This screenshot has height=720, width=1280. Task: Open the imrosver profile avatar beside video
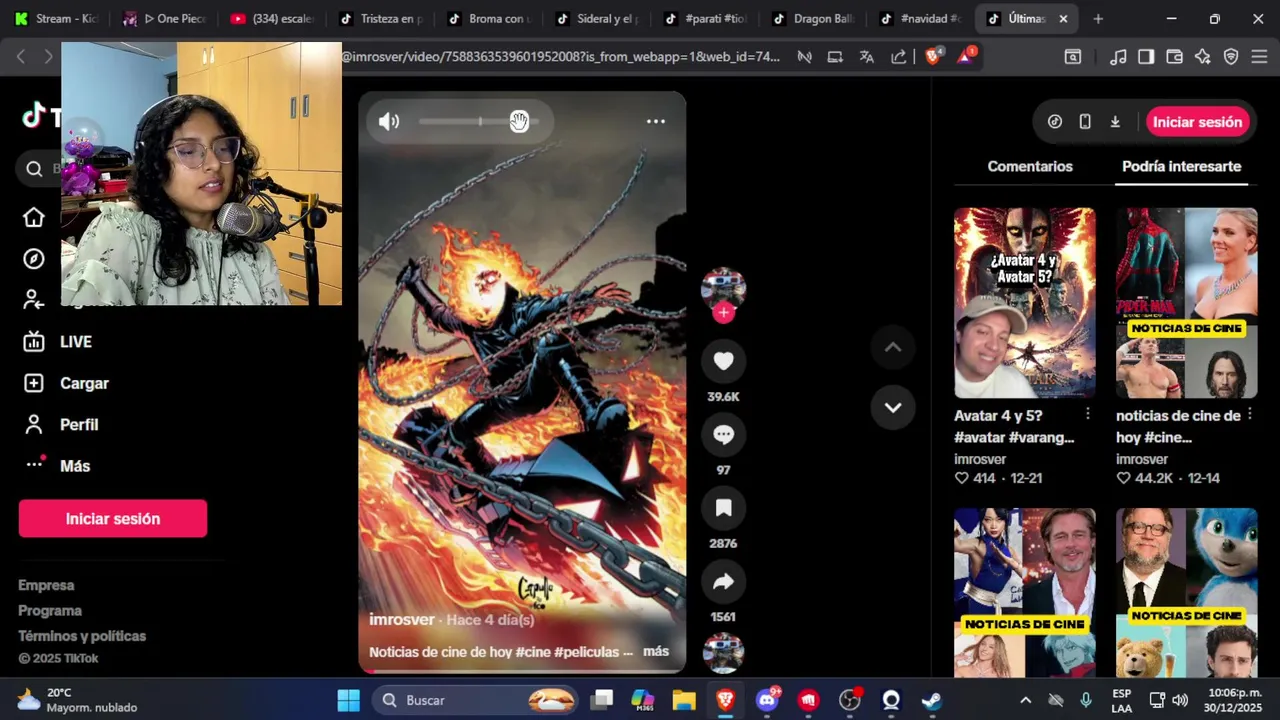pyautogui.click(x=723, y=288)
